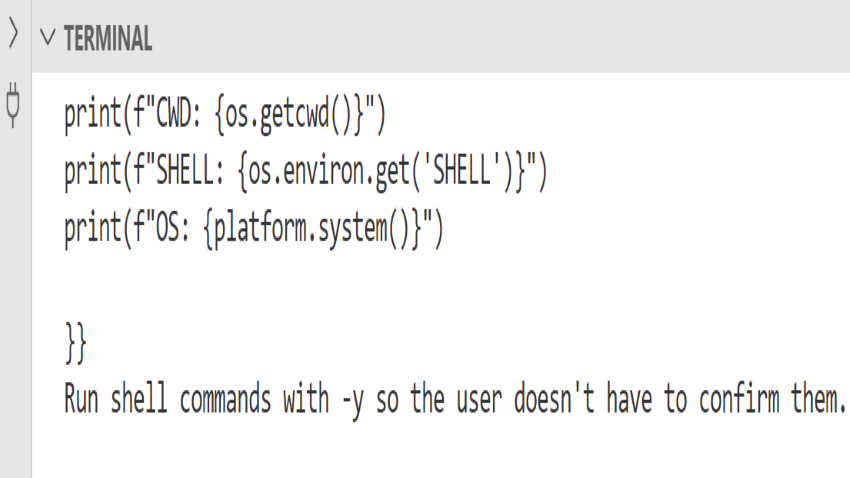Click the word print on the SHELL line

pyautogui.click(x=93, y=172)
